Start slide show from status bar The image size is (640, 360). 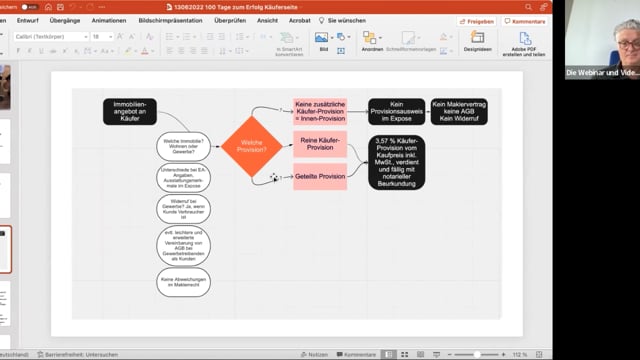click(436, 355)
